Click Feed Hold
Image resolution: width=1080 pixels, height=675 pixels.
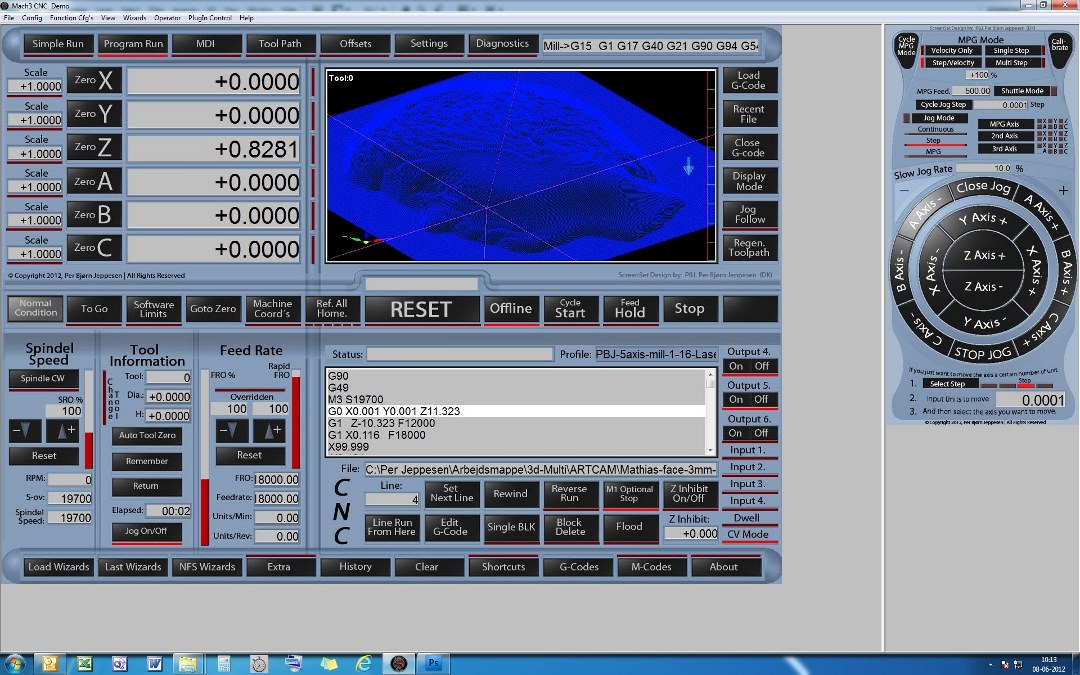[630, 309]
